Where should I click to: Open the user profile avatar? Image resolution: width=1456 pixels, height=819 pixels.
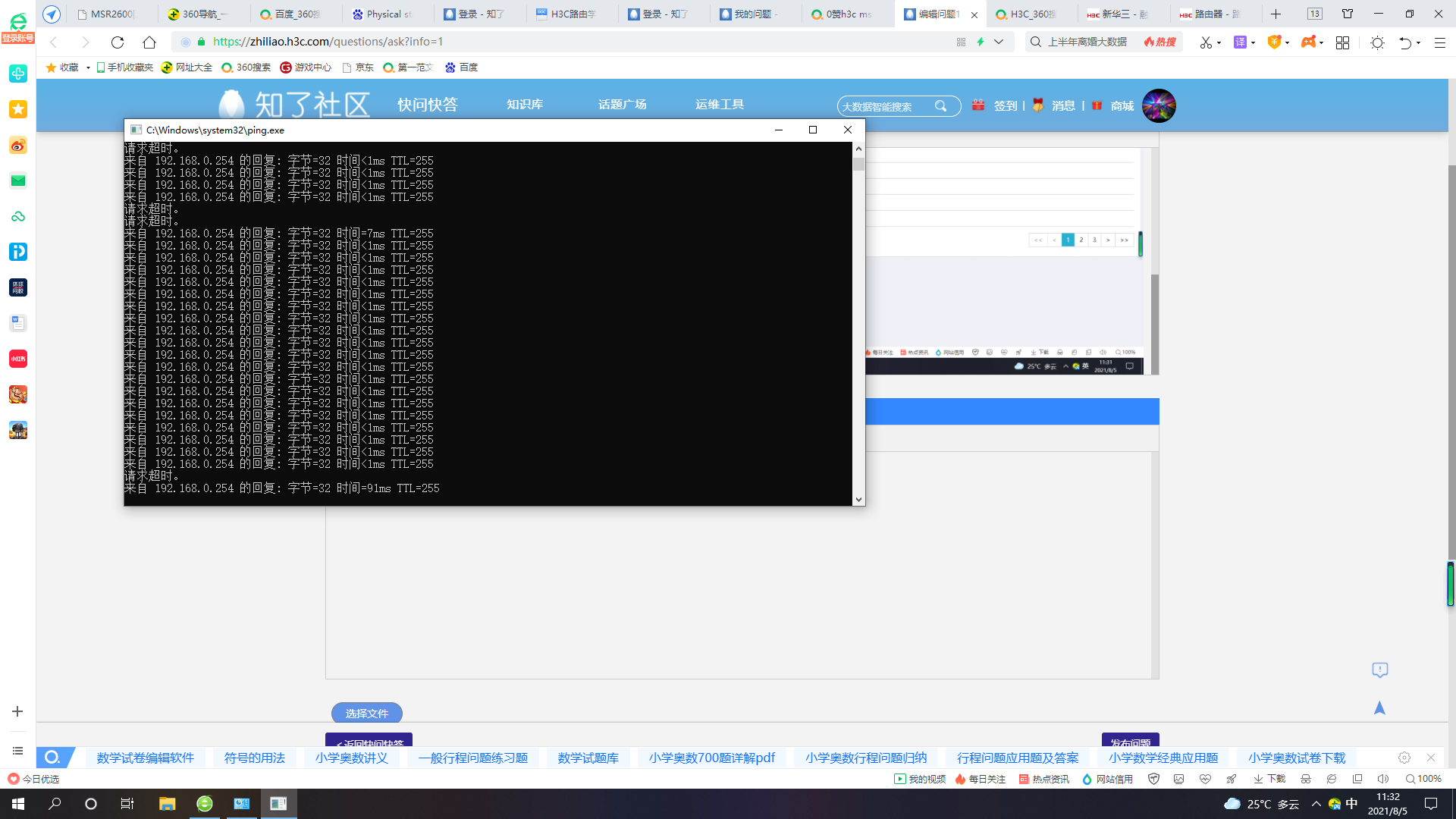point(1159,105)
